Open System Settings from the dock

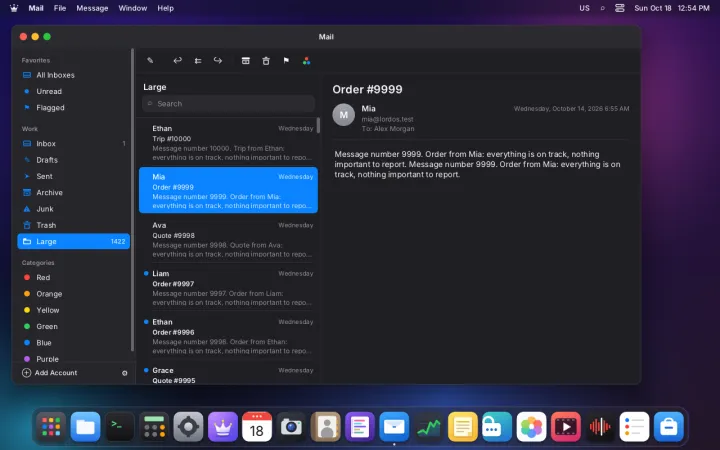click(x=188, y=427)
